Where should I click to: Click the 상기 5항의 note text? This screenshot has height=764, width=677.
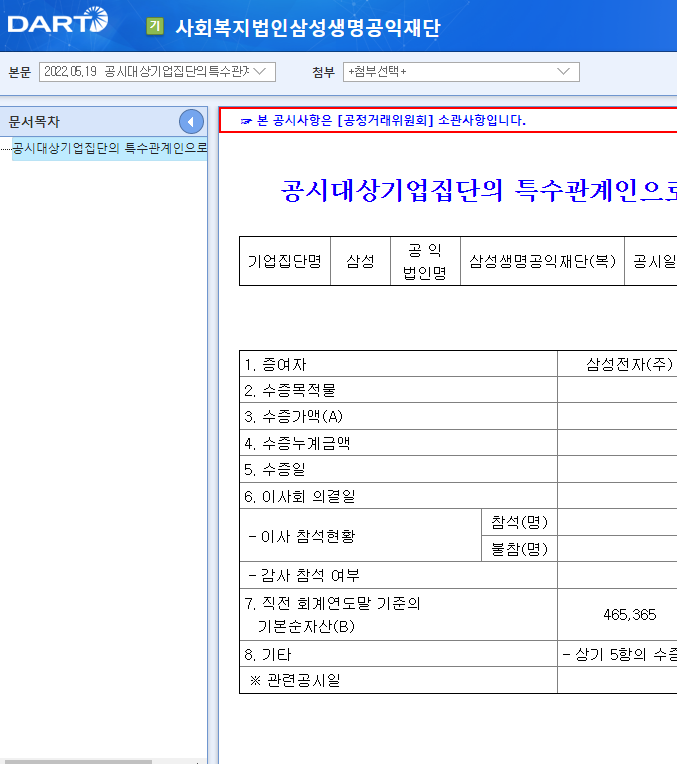pyautogui.click(x=620, y=654)
